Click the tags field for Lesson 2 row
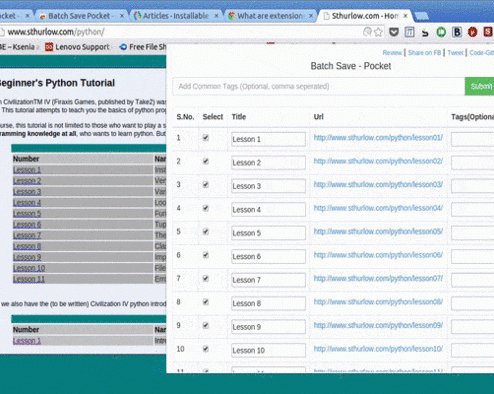Viewport: 494px width, 394px height. point(472,163)
